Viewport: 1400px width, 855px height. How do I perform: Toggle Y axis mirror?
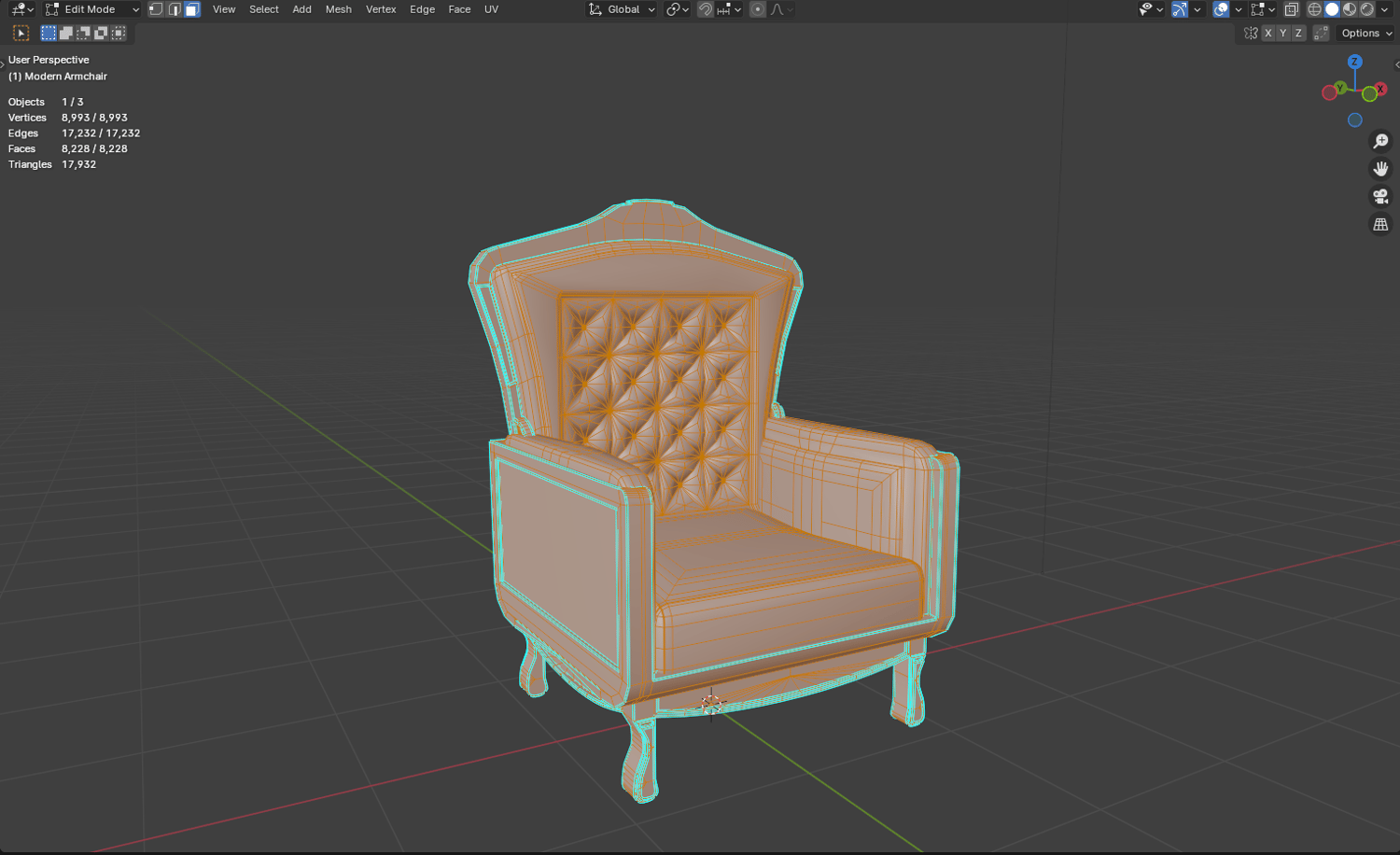pyautogui.click(x=1283, y=34)
